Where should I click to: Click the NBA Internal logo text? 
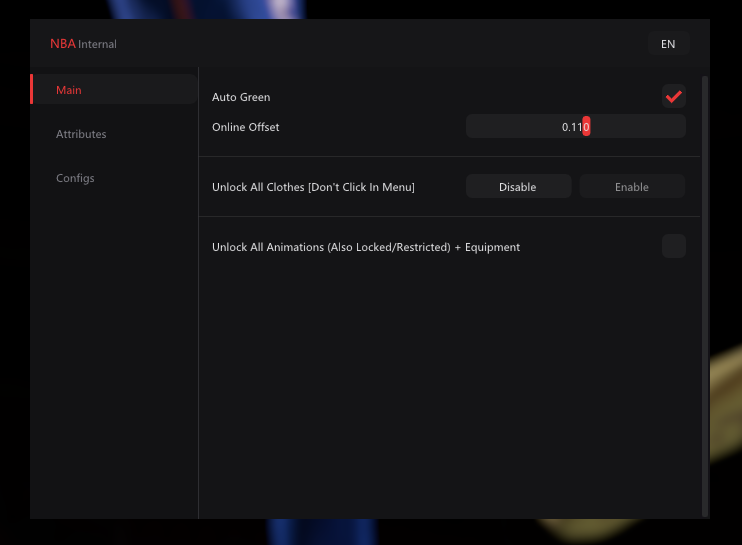83,44
